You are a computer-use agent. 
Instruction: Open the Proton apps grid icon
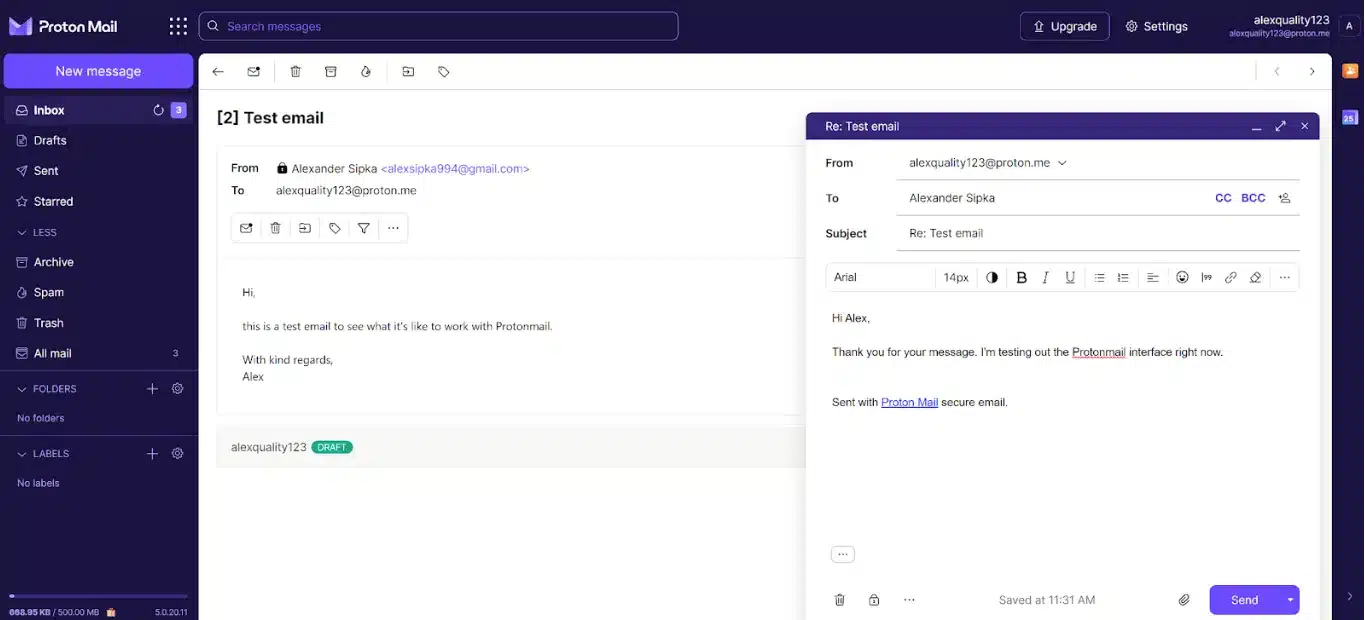pyautogui.click(x=178, y=27)
